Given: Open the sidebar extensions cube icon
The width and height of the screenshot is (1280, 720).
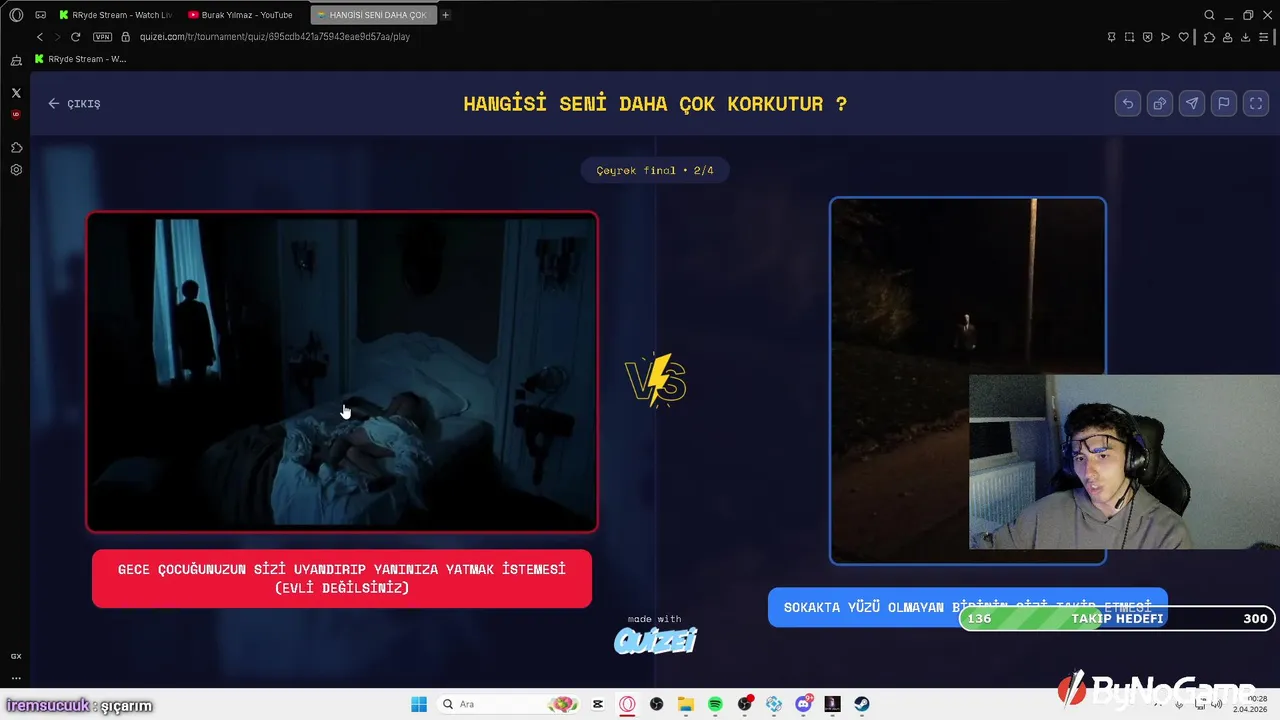Looking at the screenshot, I should click(16, 148).
